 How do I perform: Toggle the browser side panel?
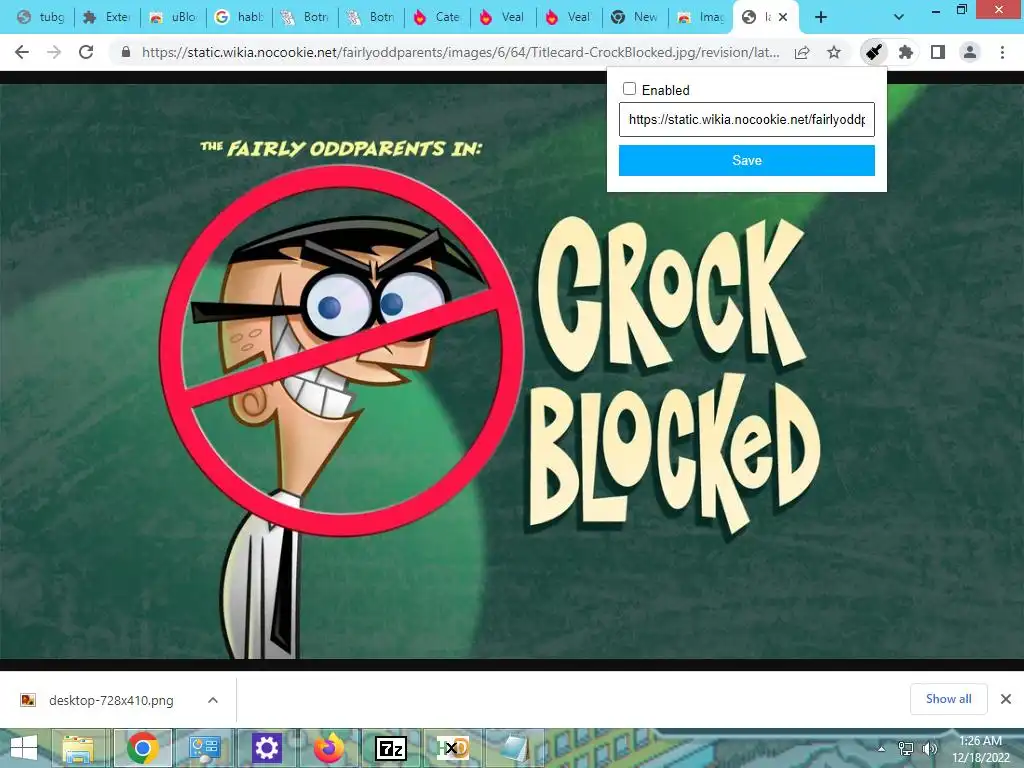[938, 52]
